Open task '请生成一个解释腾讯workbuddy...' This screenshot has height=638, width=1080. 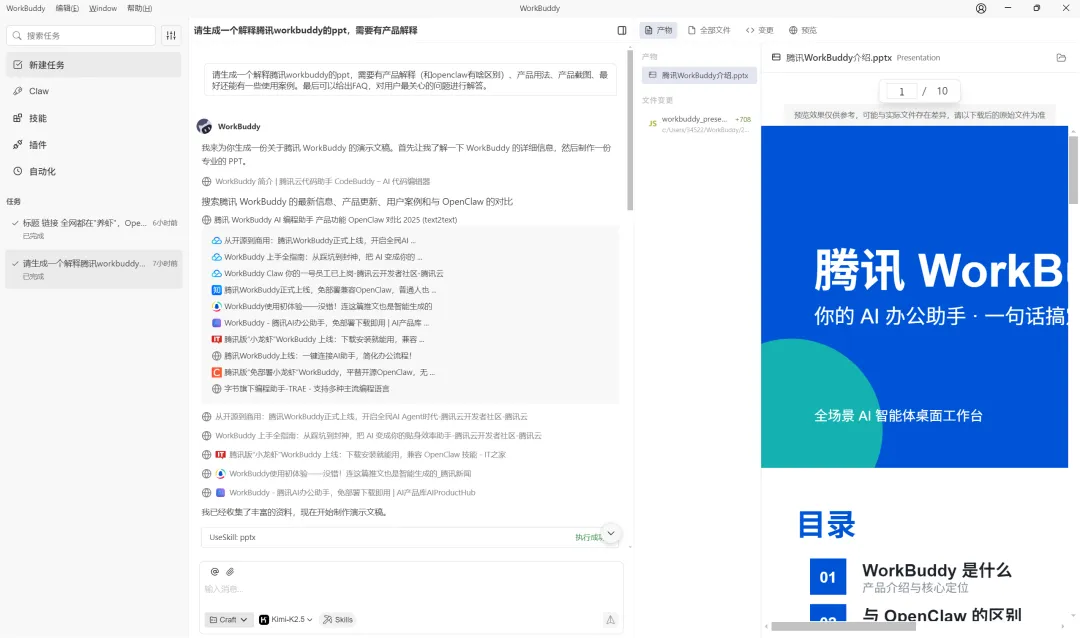click(94, 269)
